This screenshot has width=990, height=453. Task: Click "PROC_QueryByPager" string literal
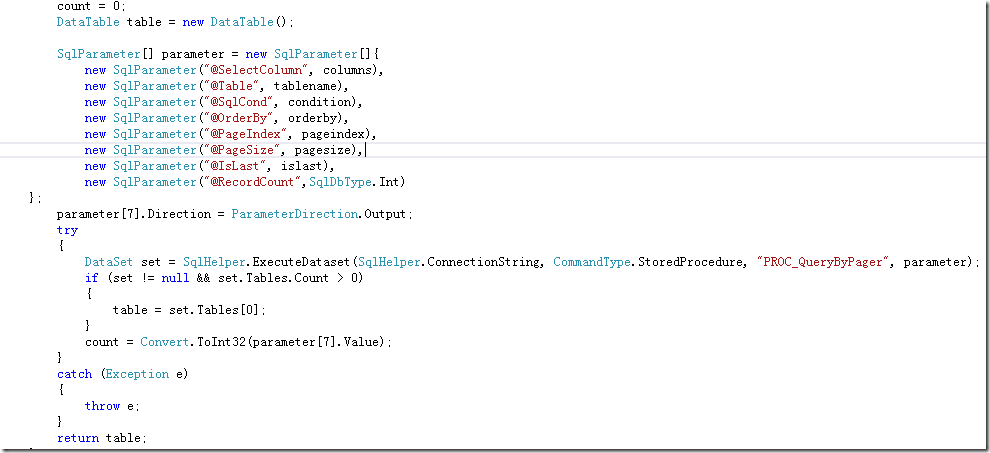823,262
